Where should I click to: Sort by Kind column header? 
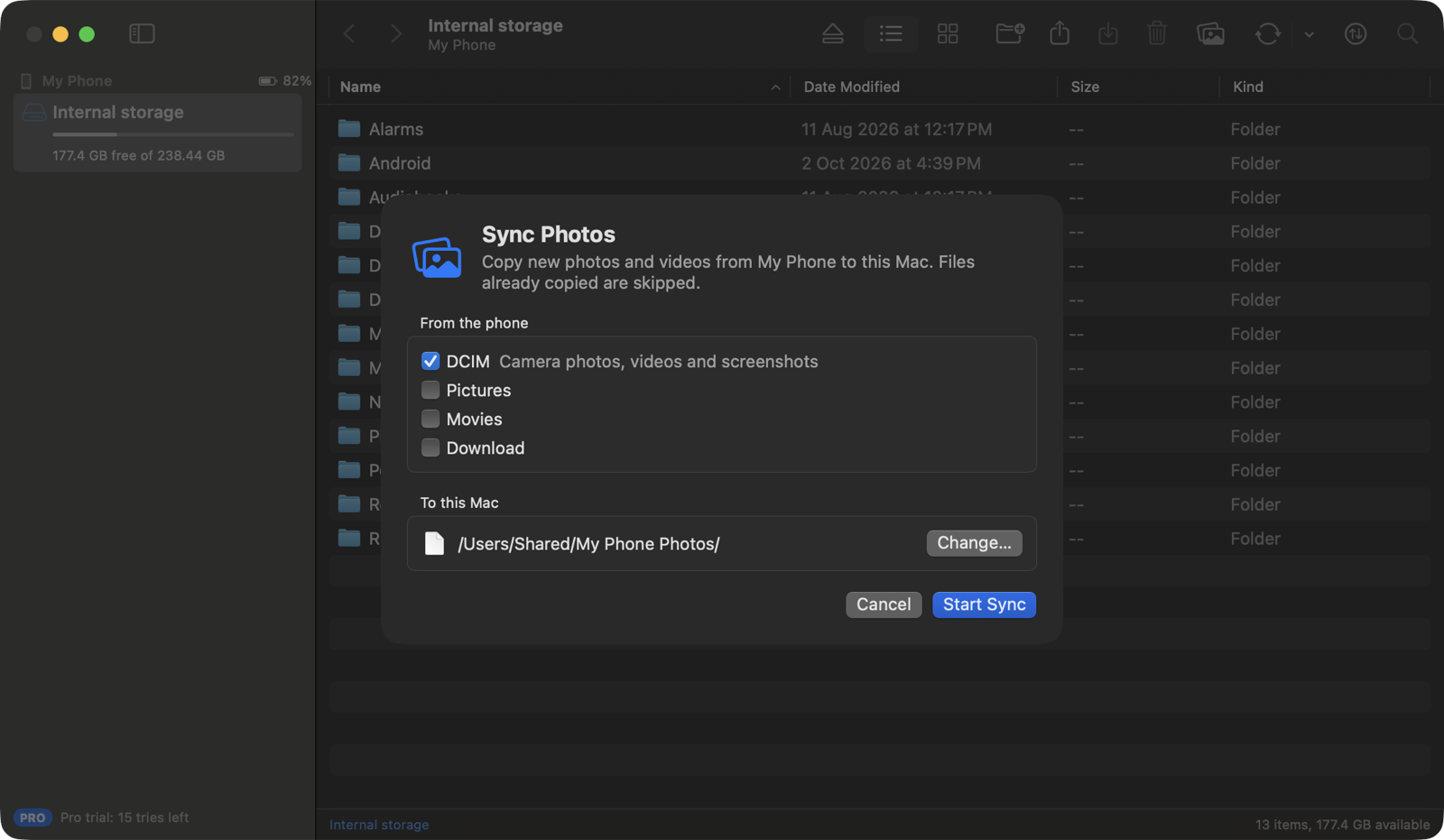(1248, 87)
